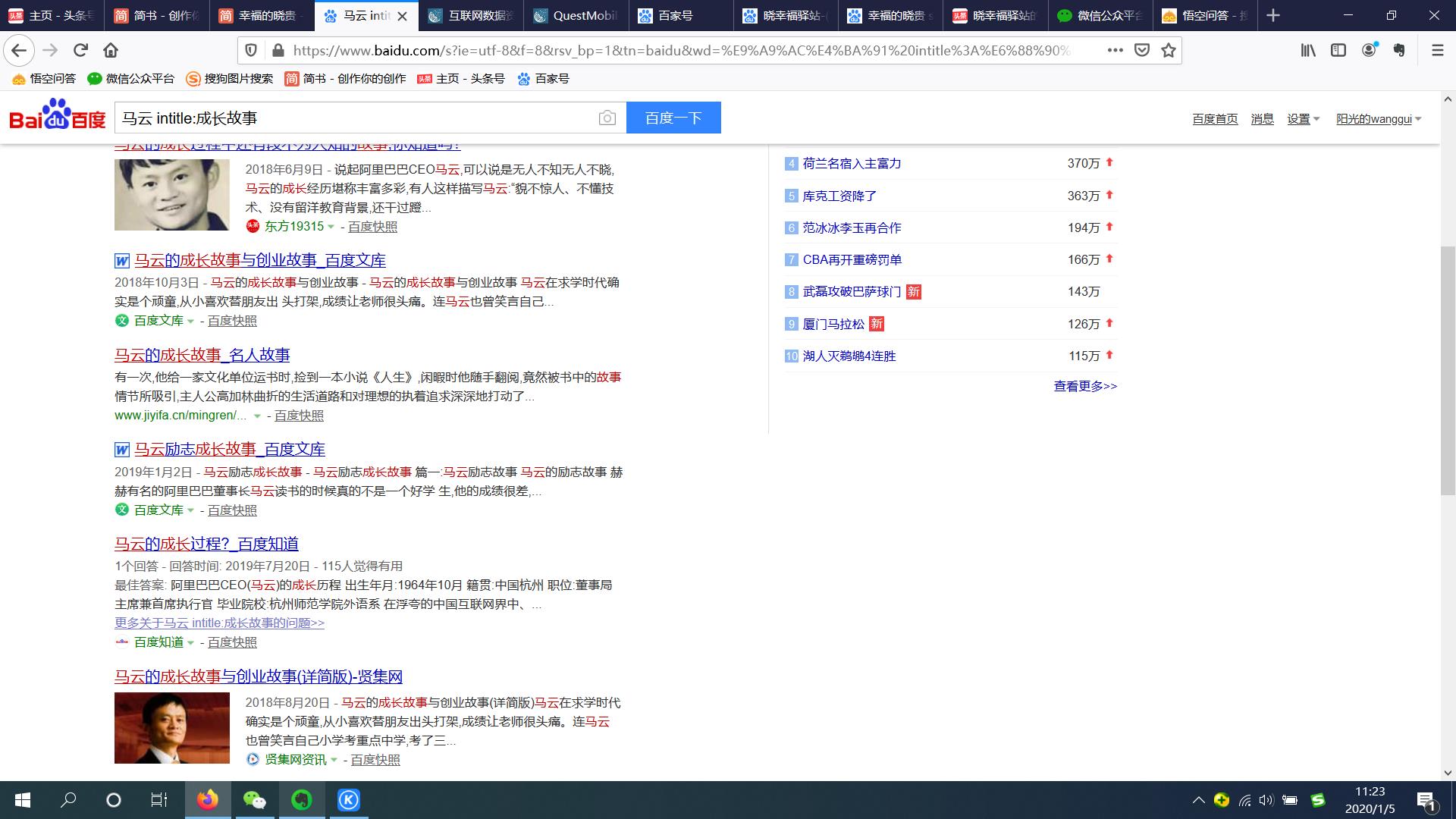Close the active 马云 intitle tab
Image resolution: width=1456 pixels, height=819 pixels.
(403, 16)
